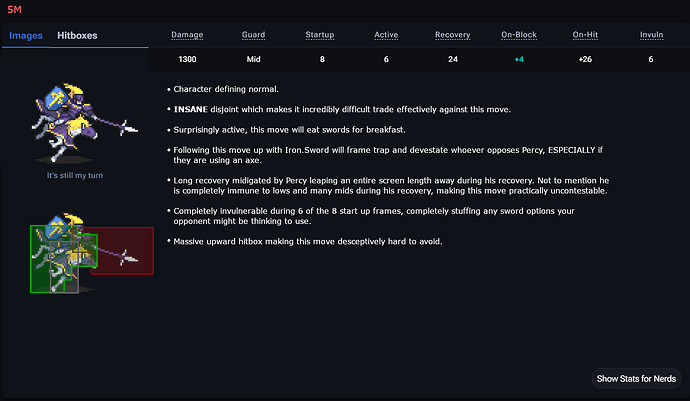Click the On-Hit header label
The image size is (690, 401).
tap(584, 35)
